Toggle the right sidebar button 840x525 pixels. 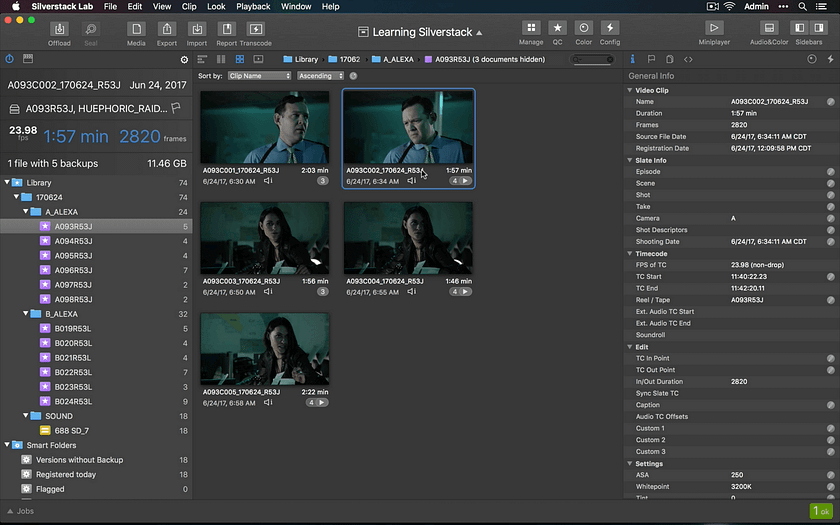coord(819,28)
